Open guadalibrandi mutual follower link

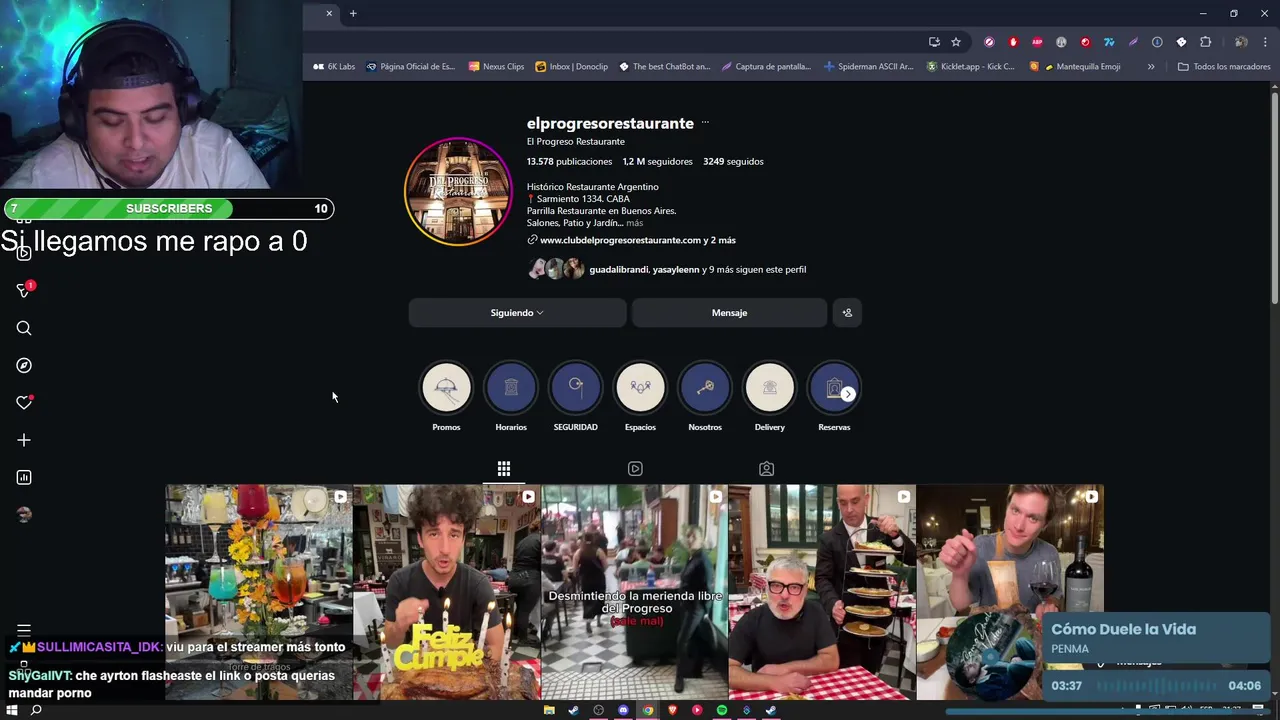coord(618,269)
